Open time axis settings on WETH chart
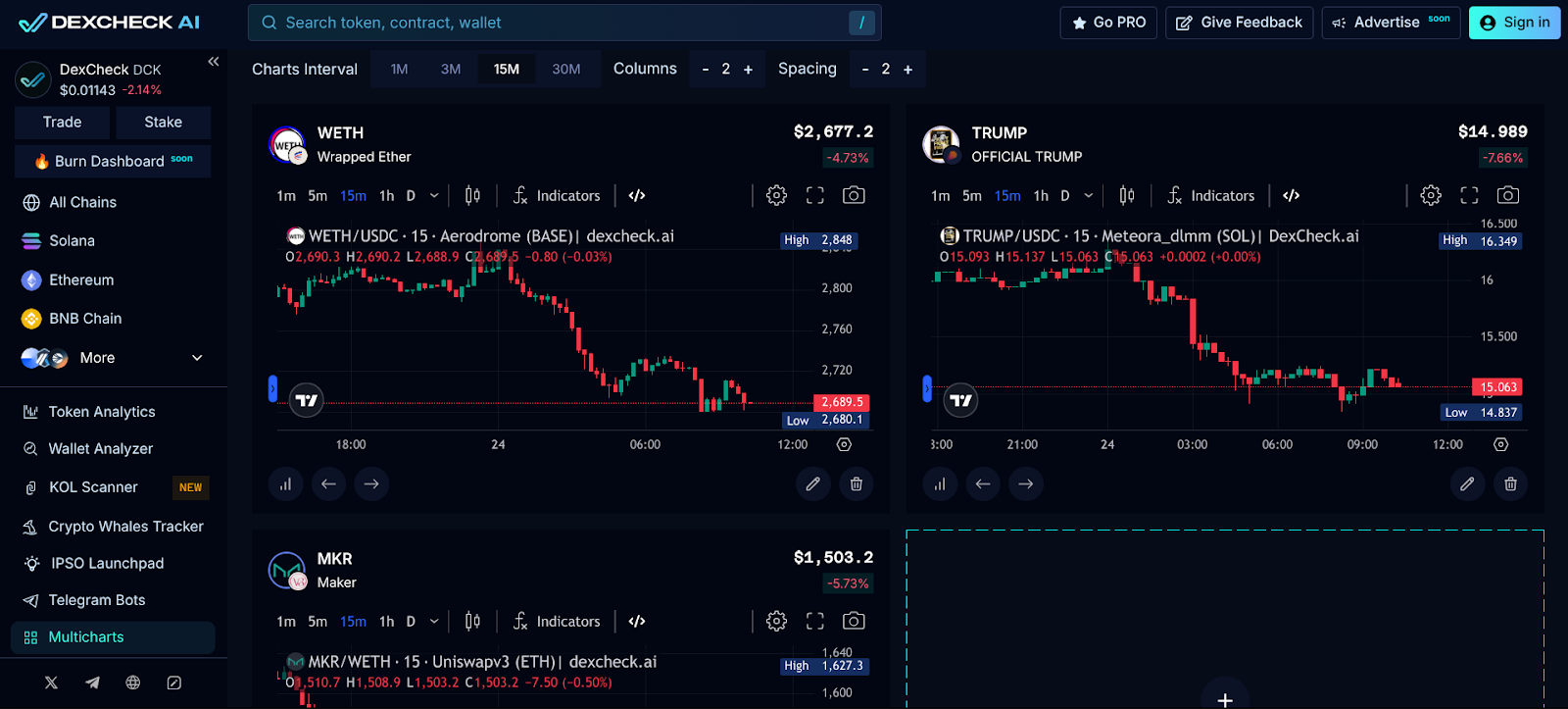The image size is (1568, 709). tap(844, 444)
